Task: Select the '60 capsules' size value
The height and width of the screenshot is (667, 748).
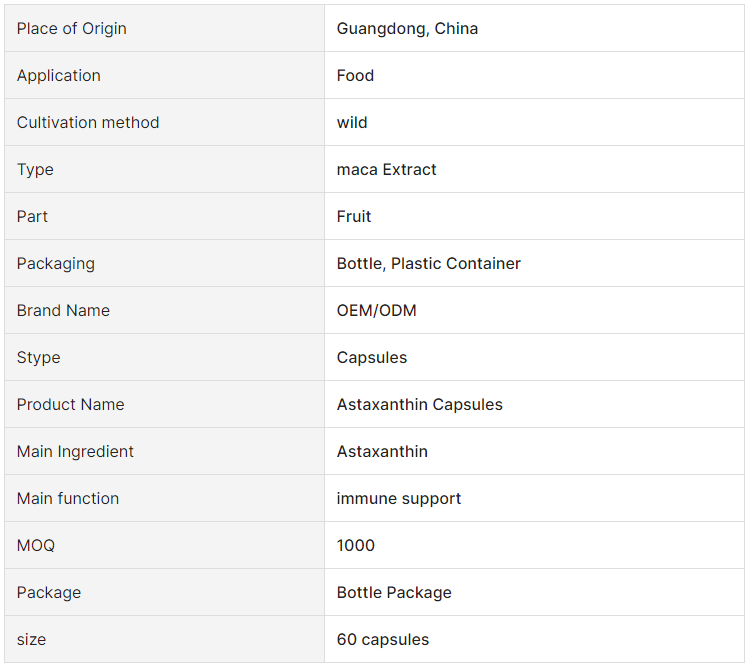Action: coord(383,639)
